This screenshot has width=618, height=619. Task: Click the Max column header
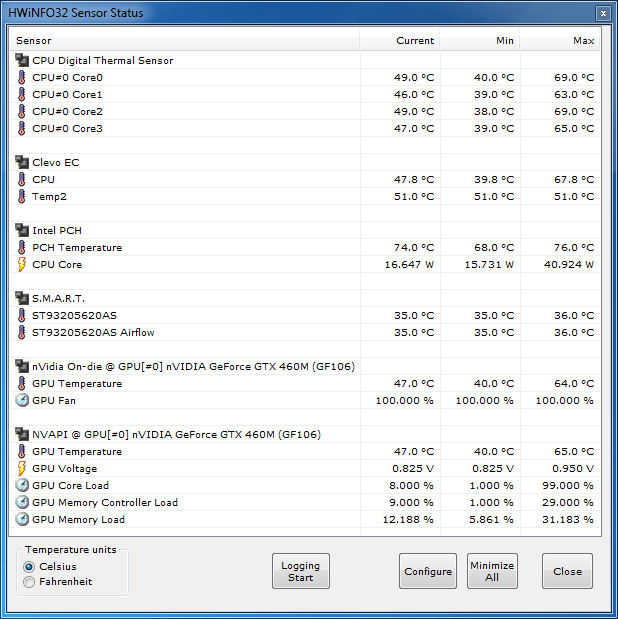[560, 41]
